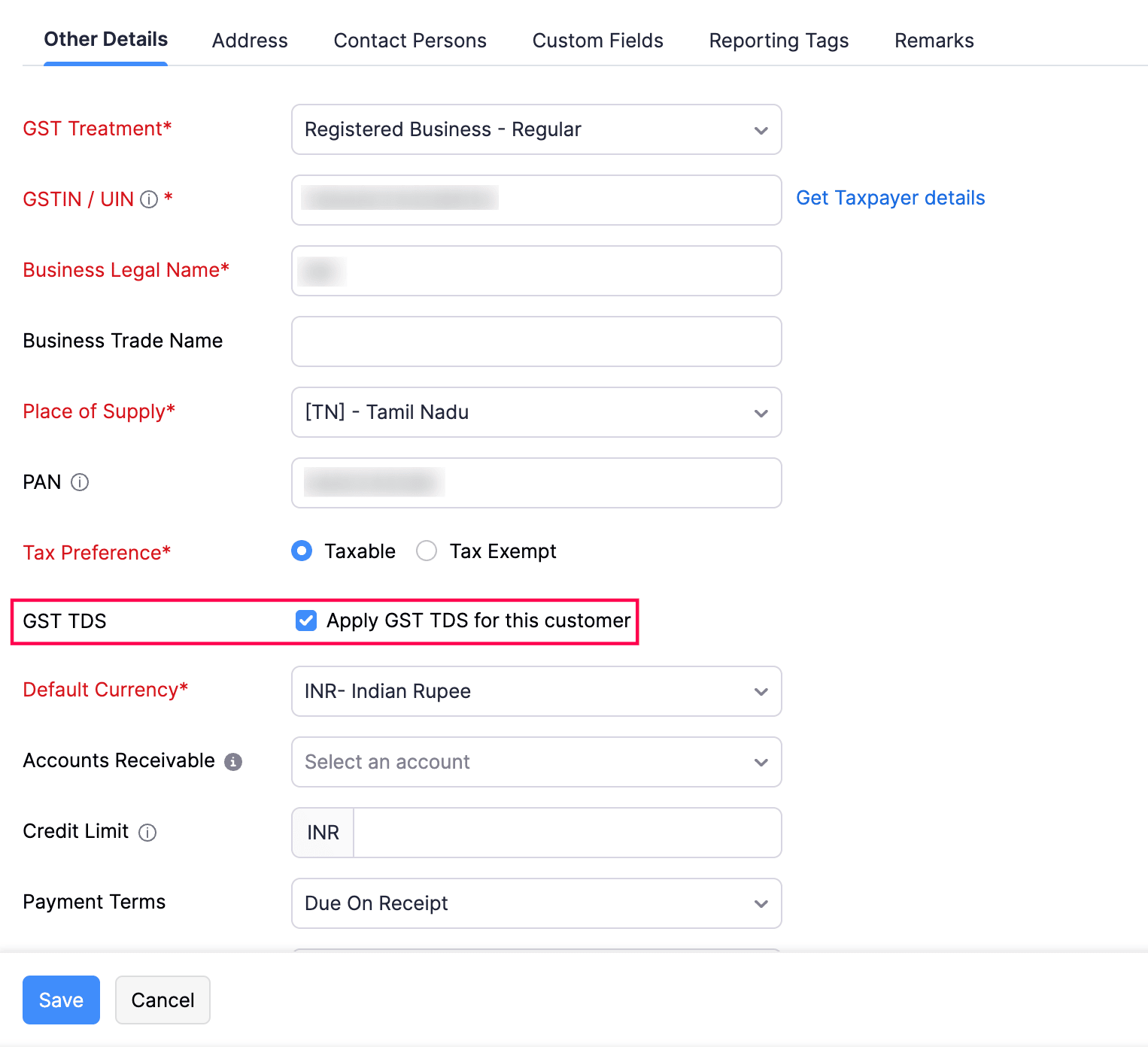
Task: Open the Contact Persons tab
Action: 410,41
